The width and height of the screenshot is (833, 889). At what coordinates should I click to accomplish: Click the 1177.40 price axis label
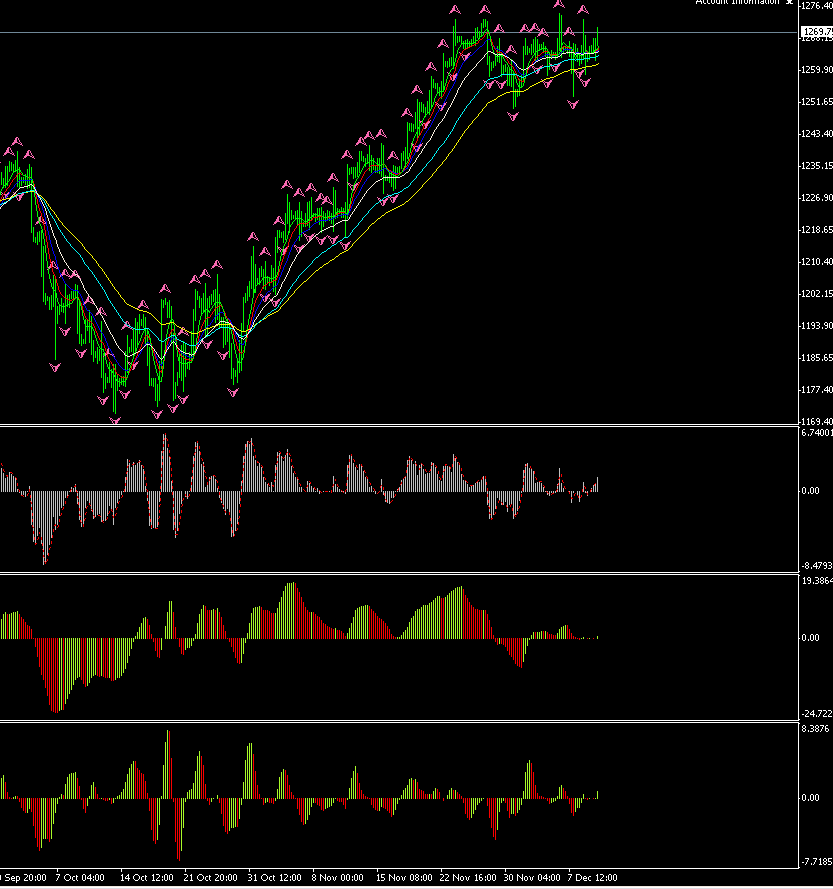tap(817, 390)
